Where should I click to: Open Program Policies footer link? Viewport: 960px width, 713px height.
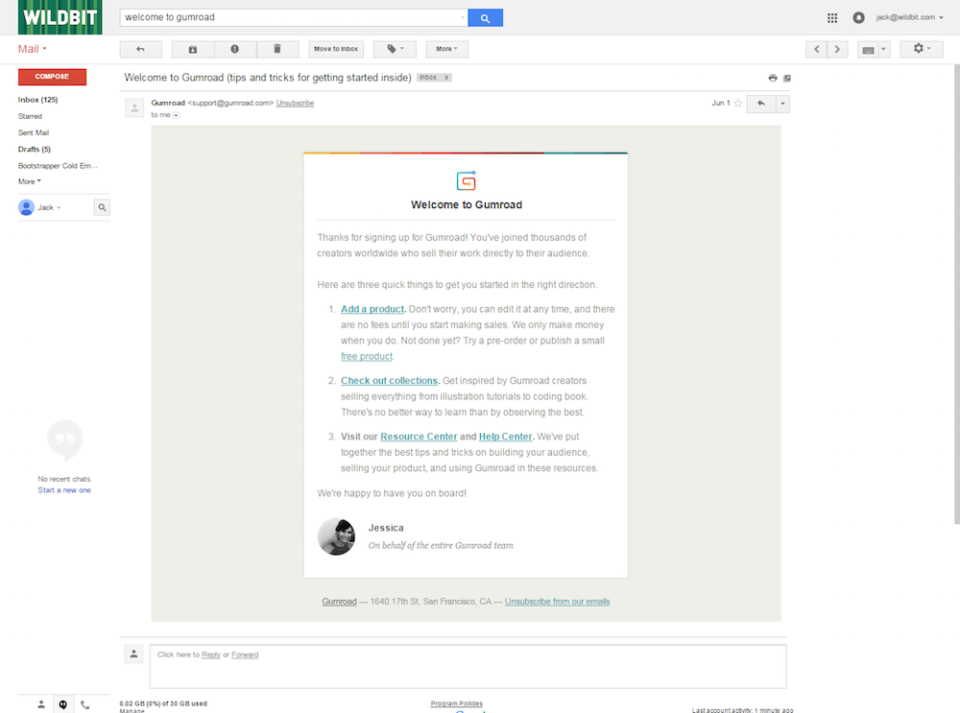click(457, 704)
